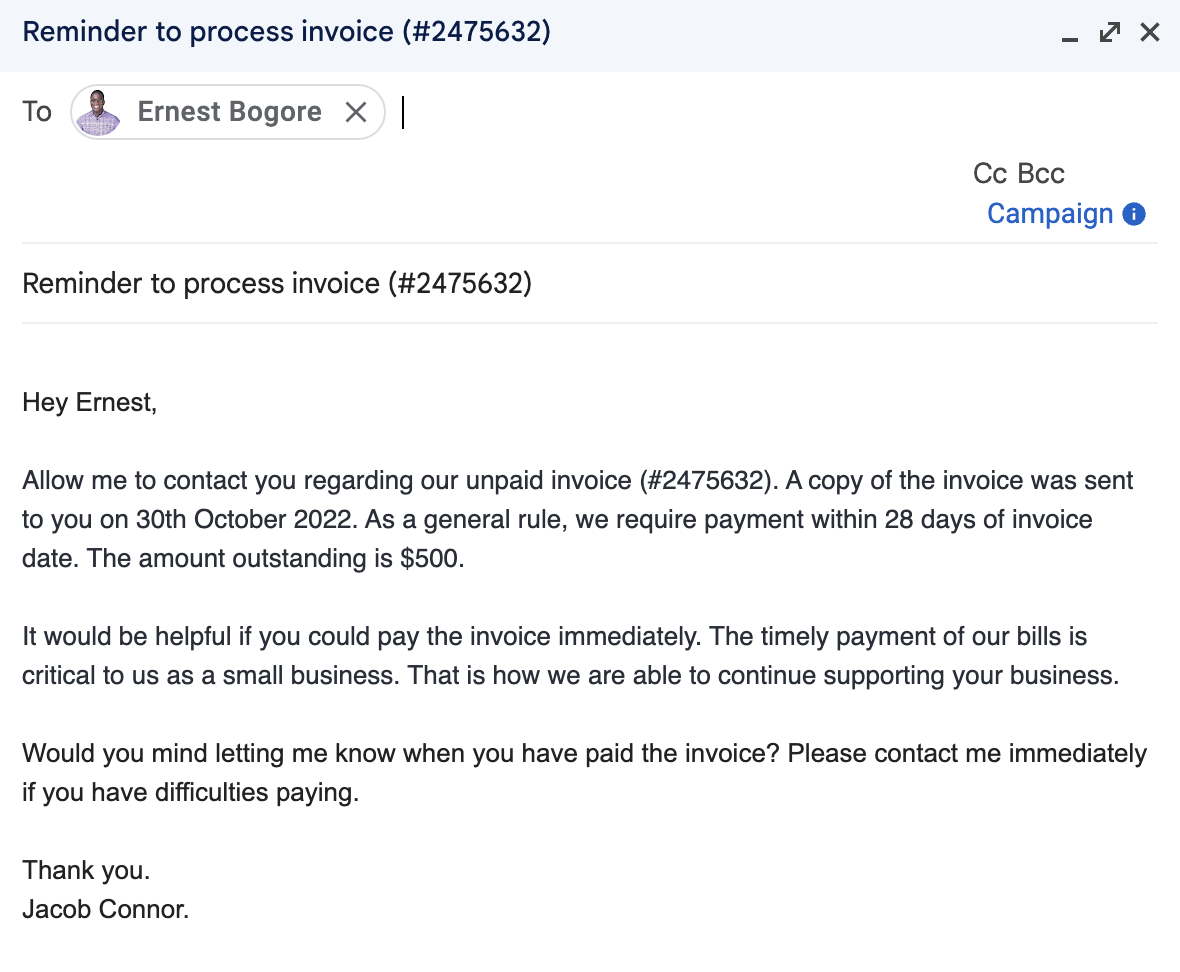Click the signature Jacob Connor
The image size is (1180, 972).
(x=104, y=909)
